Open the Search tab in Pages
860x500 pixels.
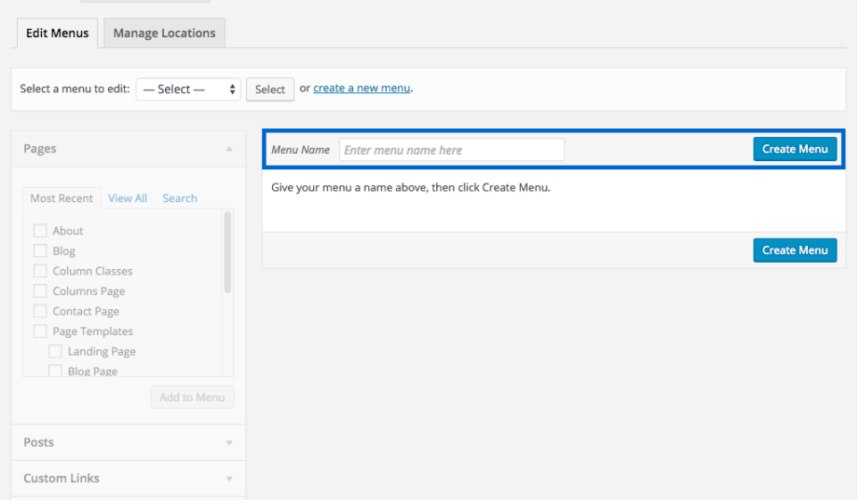coord(179,198)
